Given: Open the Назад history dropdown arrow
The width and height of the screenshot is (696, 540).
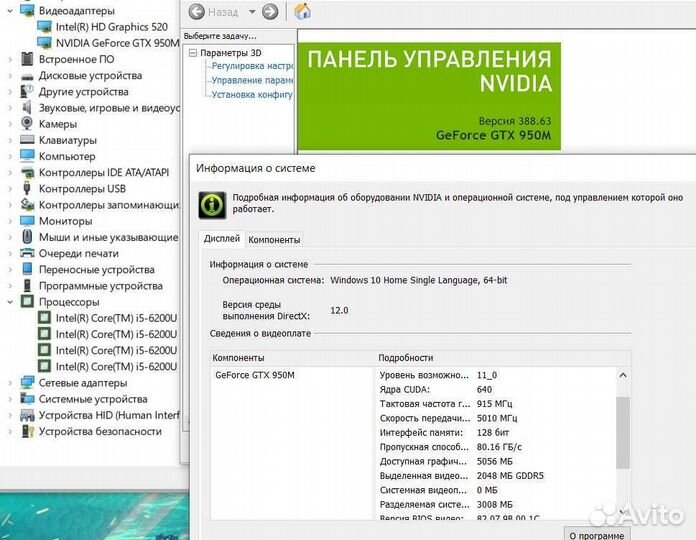Looking at the screenshot, I should [x=252, y=12].
